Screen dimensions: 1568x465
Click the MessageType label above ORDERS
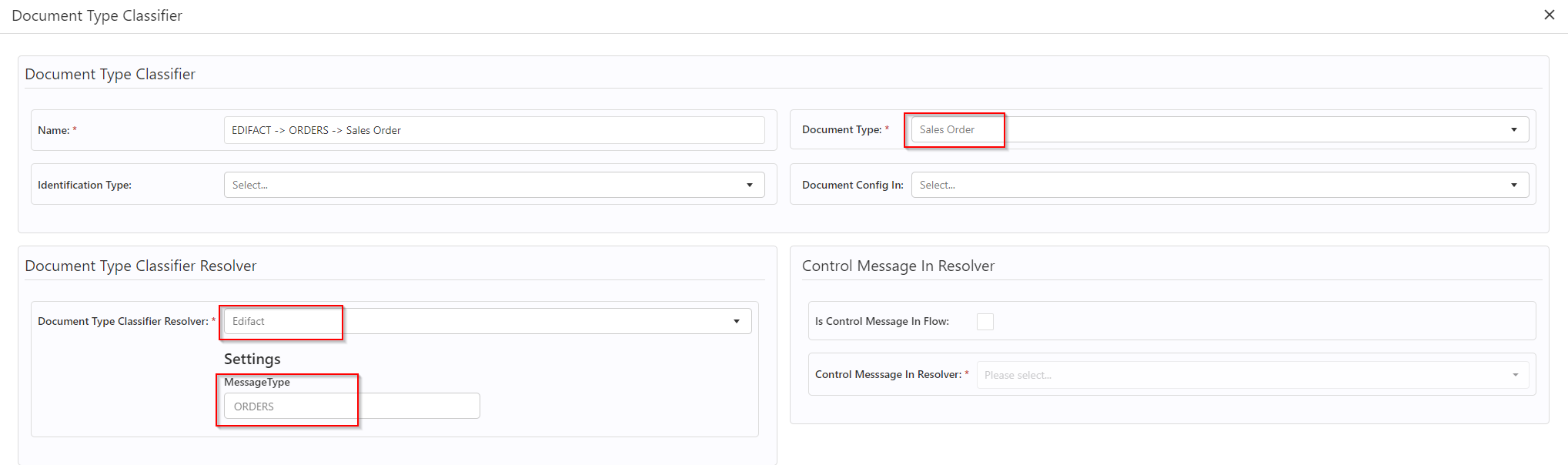[256, 383]
